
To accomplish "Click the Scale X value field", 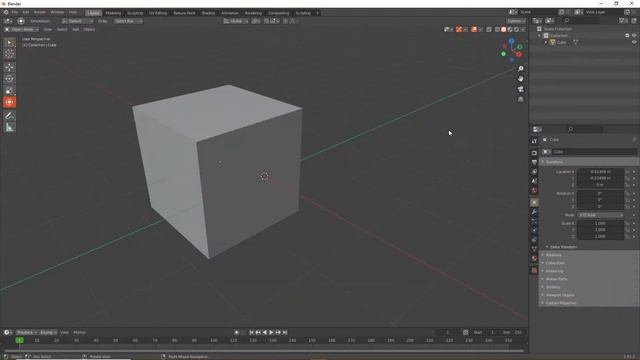I will point(600,223).
